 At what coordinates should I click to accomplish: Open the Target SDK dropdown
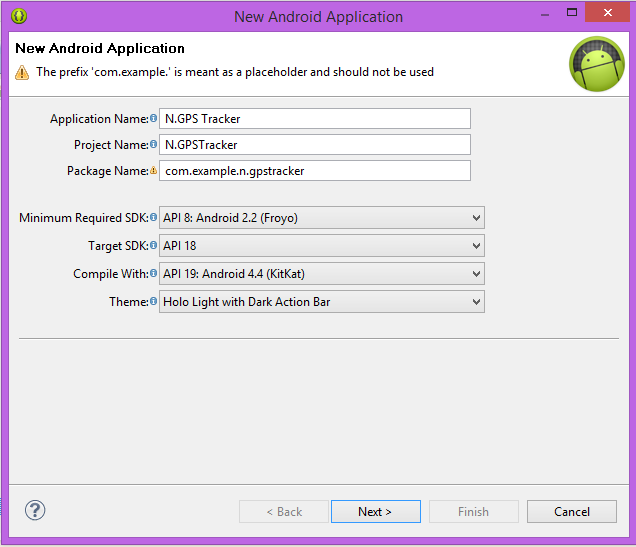point(322,246)
